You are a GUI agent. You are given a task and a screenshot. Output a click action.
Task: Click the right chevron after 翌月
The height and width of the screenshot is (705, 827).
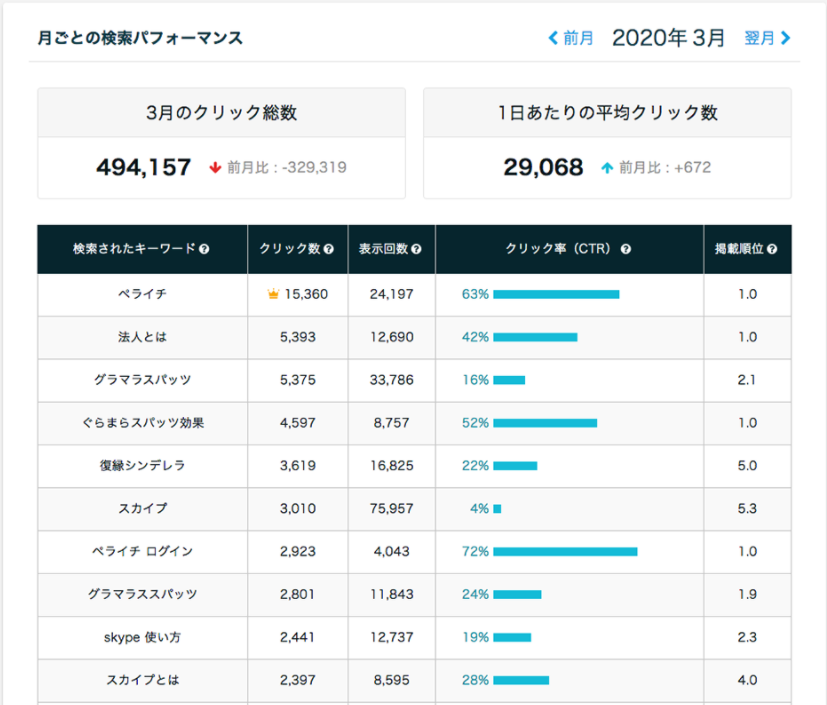[x=785, y=38]
